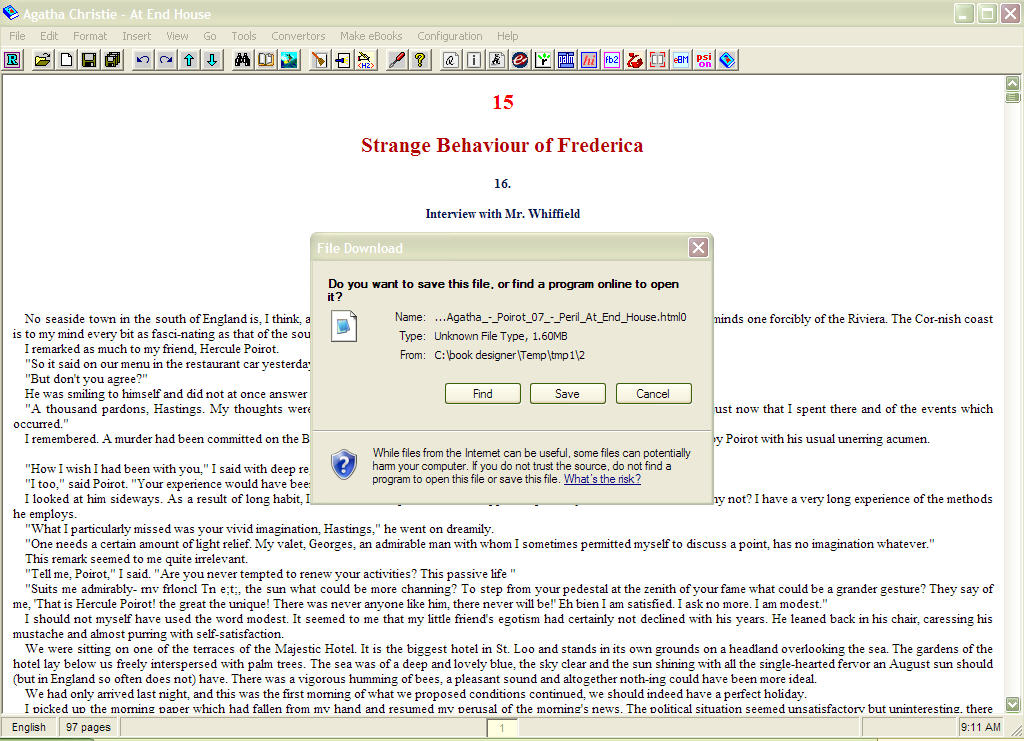Open the Edit menu

pyautogui.click(x=49, y=36)
